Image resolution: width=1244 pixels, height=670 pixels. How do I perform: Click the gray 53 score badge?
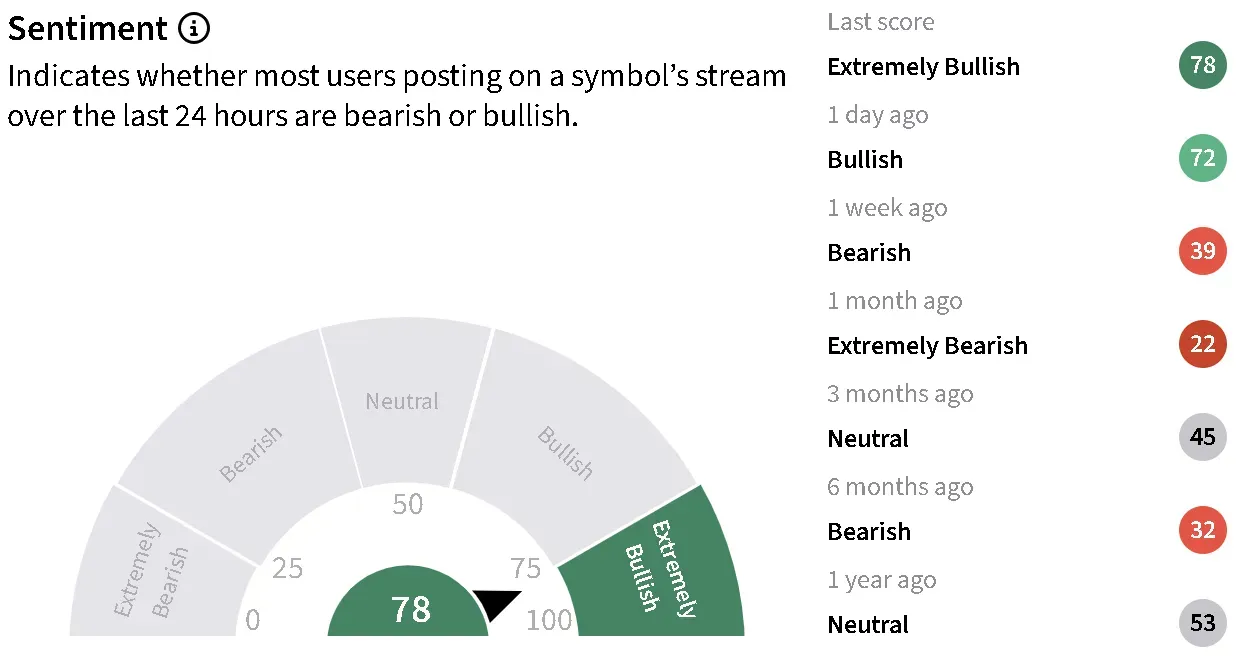(1202, 624)
